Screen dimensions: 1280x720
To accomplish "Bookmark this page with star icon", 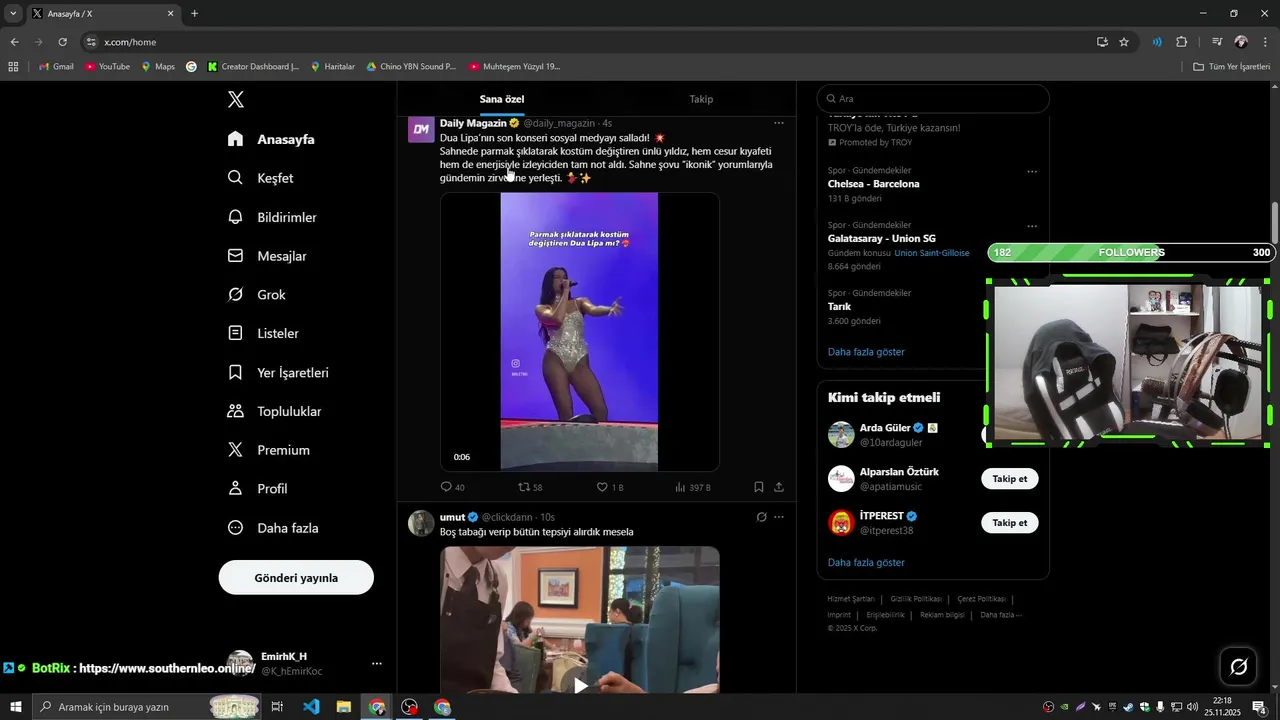I will pos(1124,42).
